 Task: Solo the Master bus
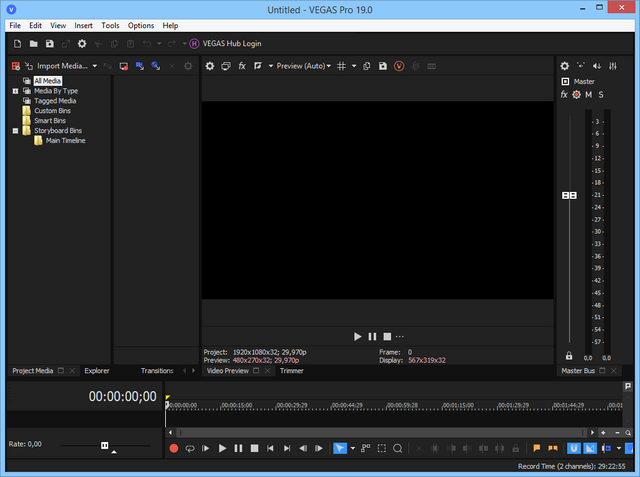(601, 94)
